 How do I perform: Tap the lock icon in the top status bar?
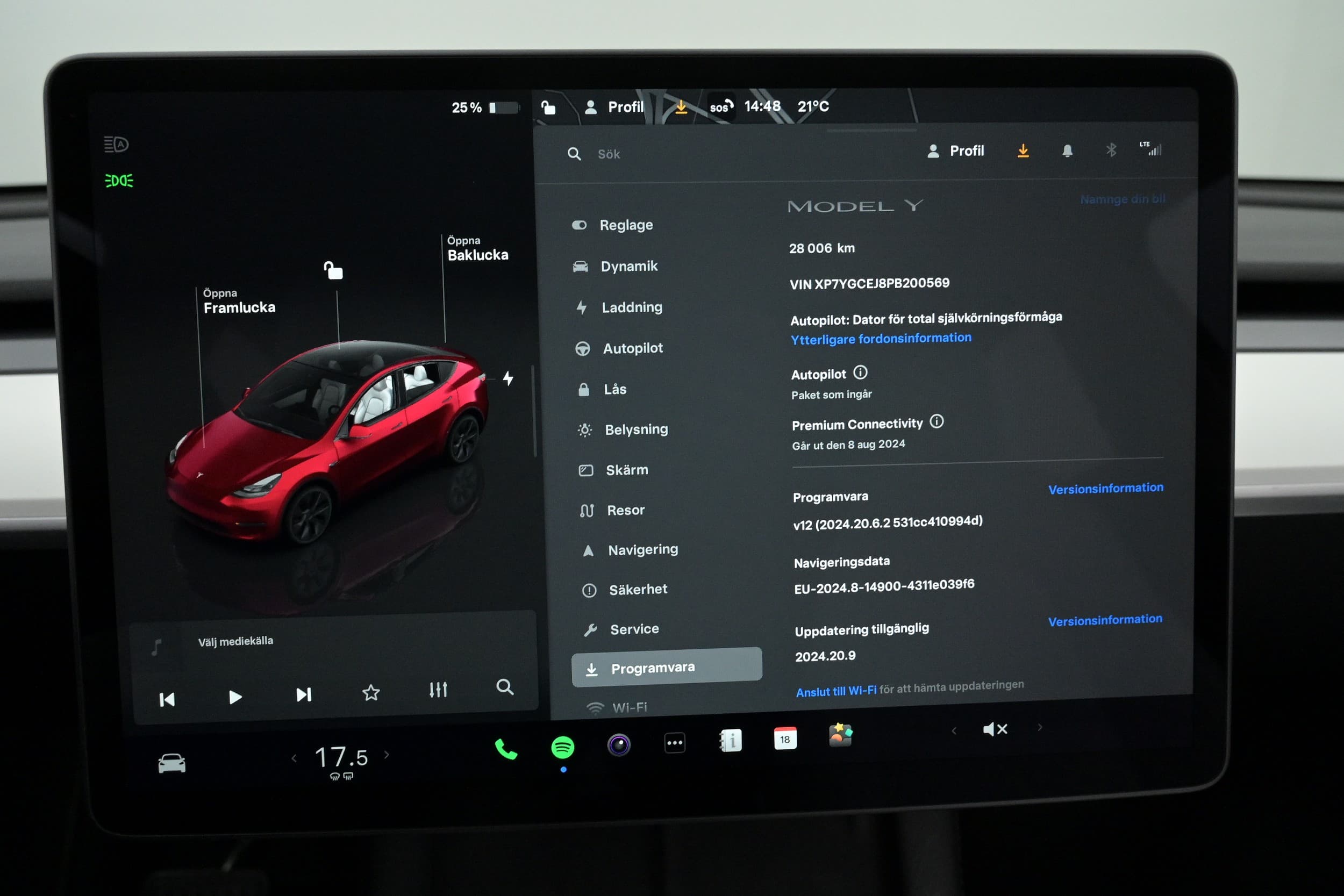(548, 107)
